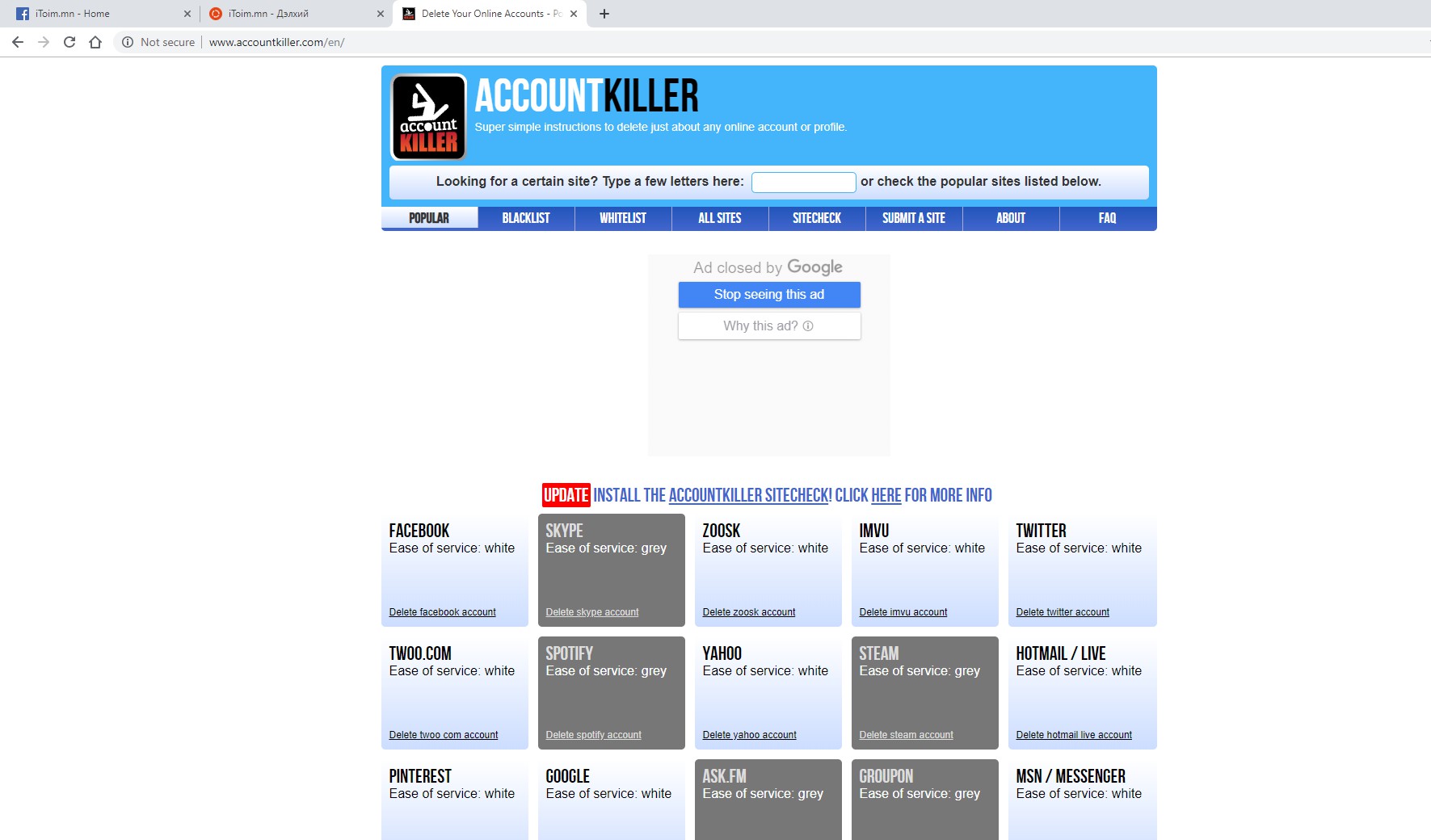Open the Sitecheck menu tab

(x=817, y=218)
